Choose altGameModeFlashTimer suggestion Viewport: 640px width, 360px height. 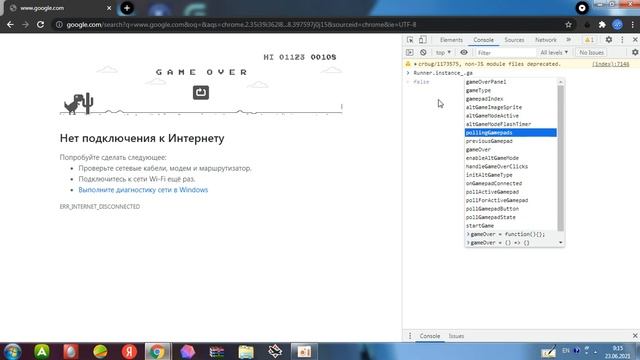[x=511, y=124]
